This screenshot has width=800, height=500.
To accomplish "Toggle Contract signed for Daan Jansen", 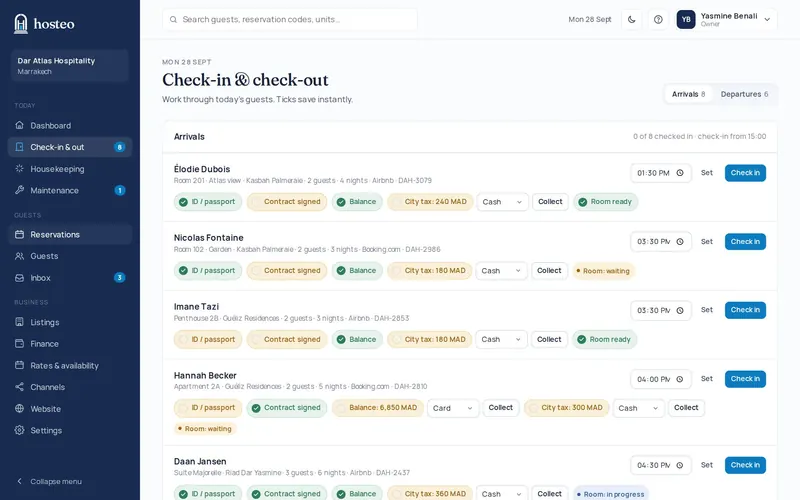I will (x=287, y=493).
